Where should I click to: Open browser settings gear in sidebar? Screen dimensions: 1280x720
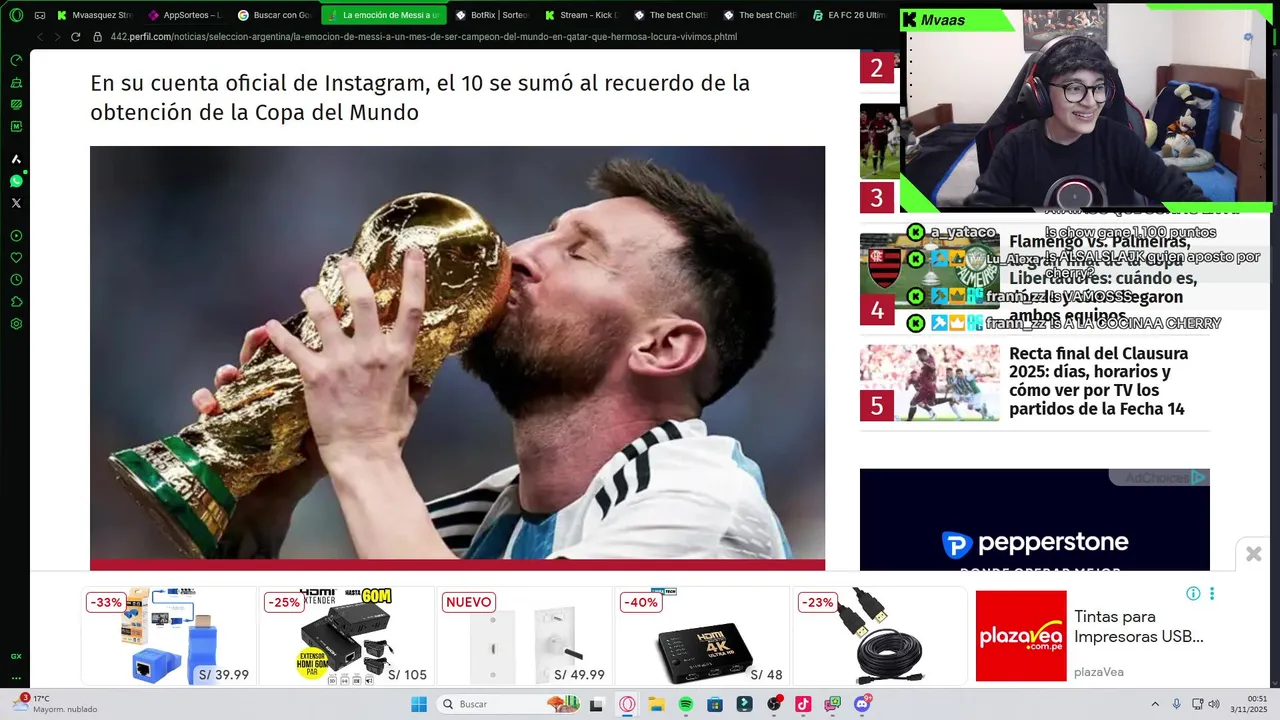pyautogui.click(x=16, y=324)
